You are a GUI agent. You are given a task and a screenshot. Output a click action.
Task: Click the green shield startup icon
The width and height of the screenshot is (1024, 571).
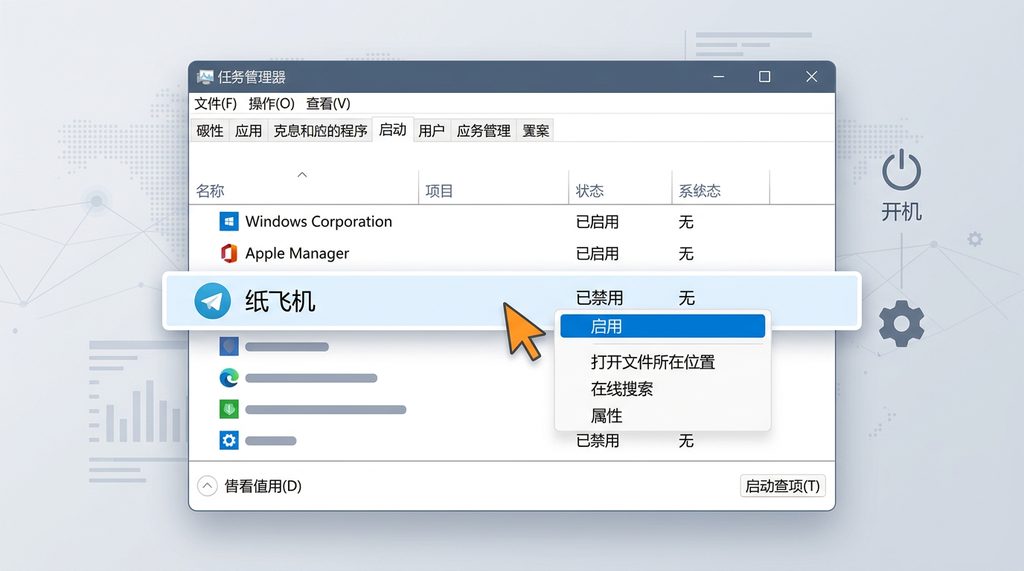click(x=229, y=410)
